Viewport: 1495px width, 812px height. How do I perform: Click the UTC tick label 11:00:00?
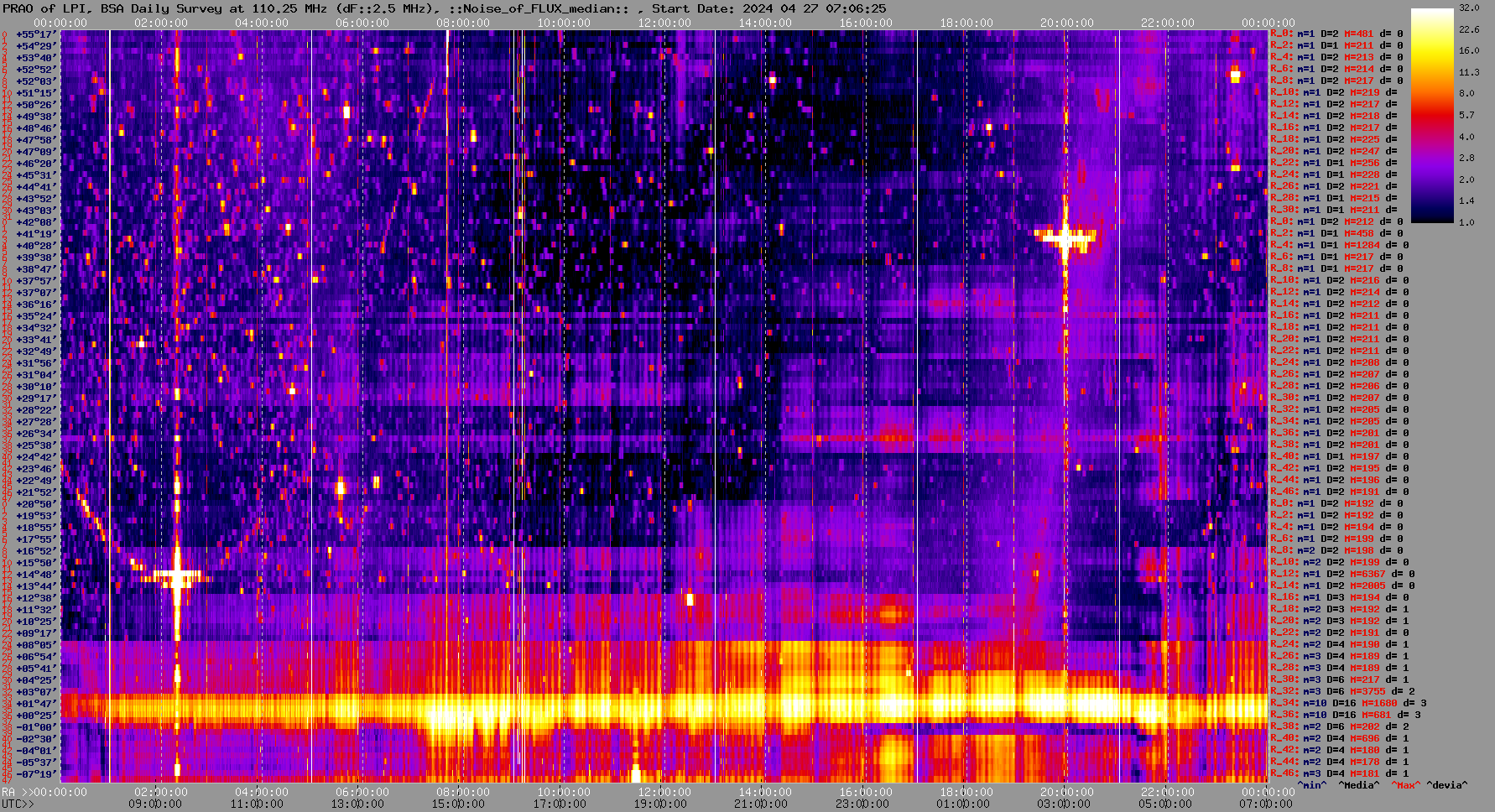257,804
